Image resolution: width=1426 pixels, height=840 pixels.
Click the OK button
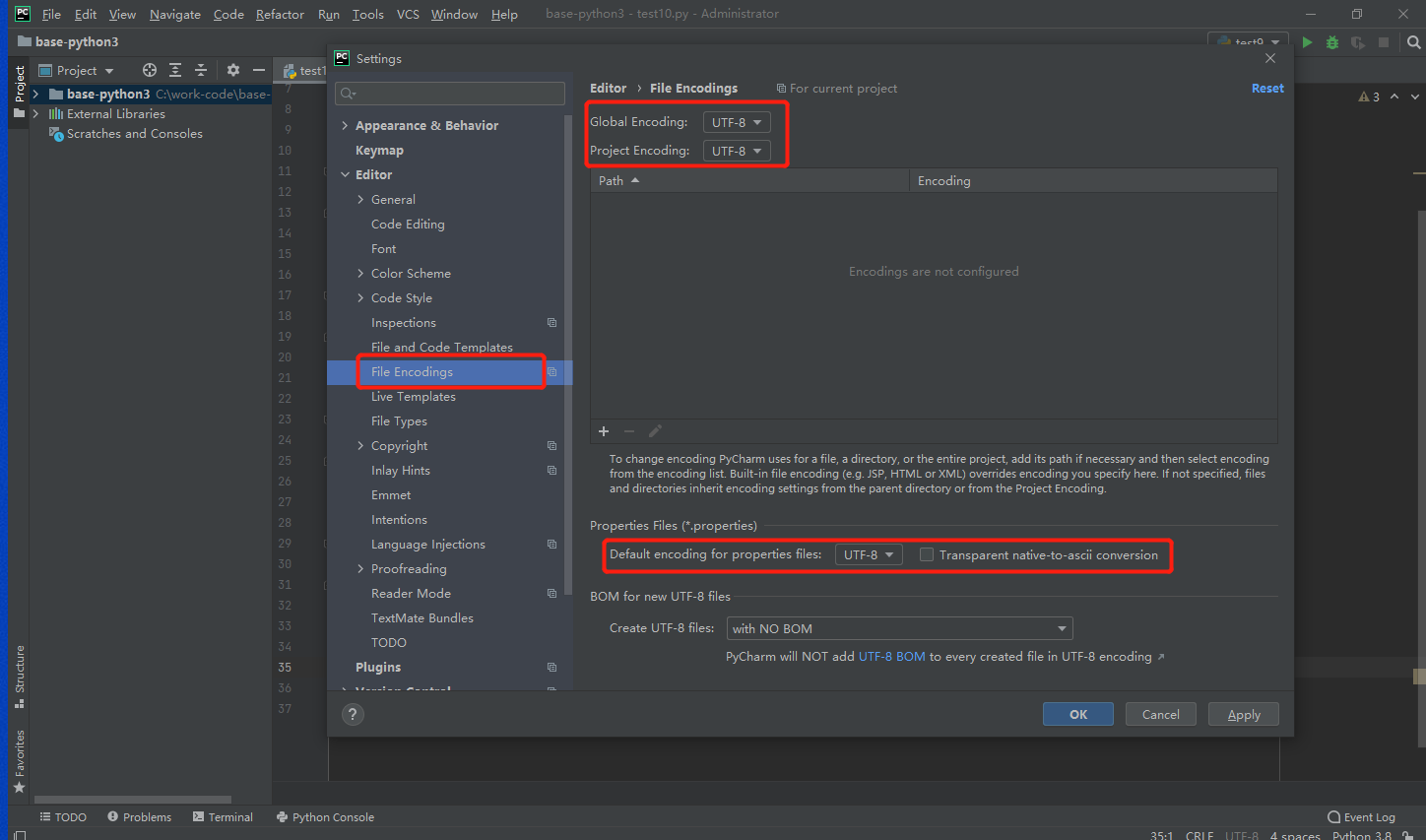1078,714
